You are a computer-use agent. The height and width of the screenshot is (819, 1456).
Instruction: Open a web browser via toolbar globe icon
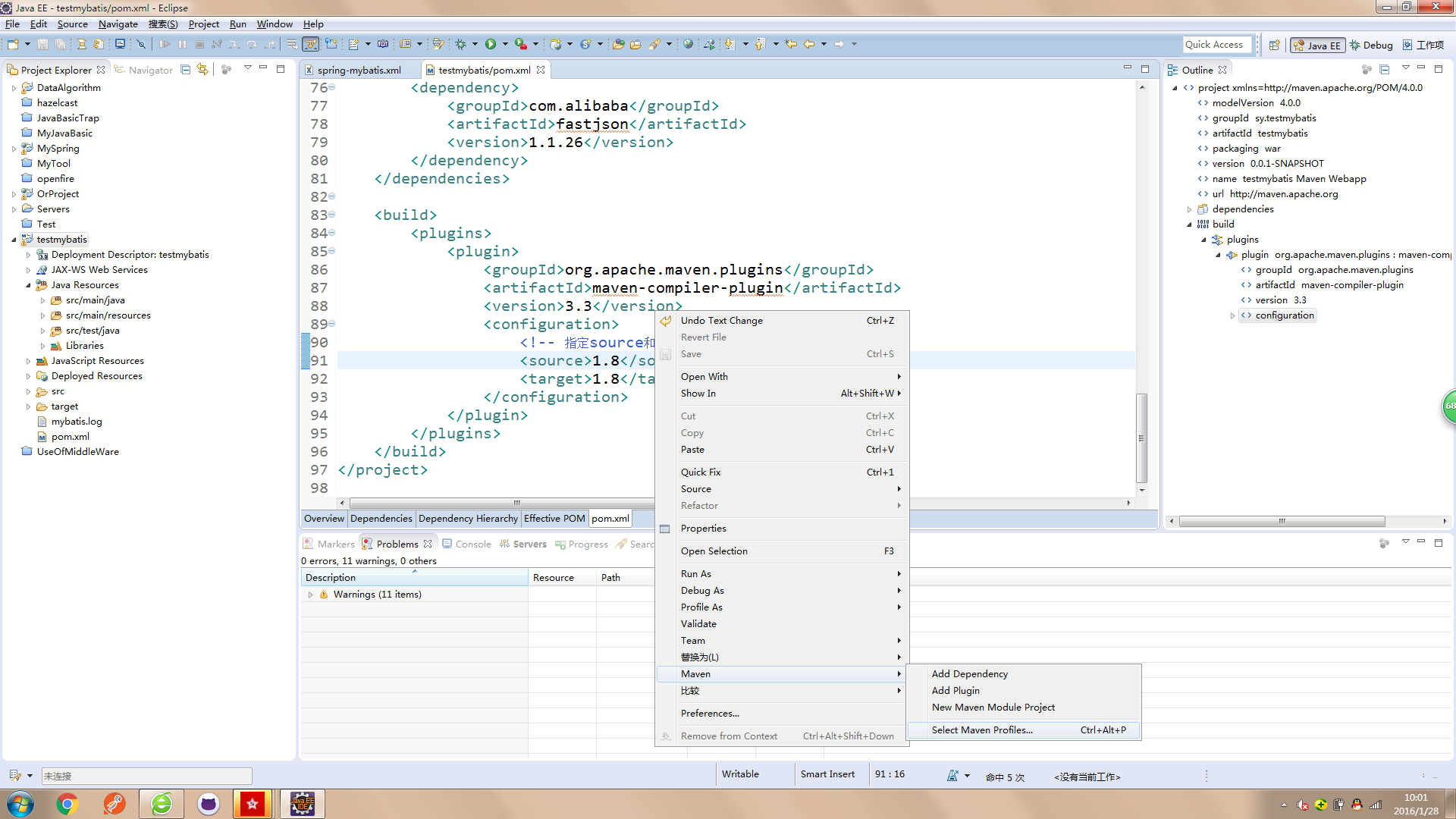(687, 44)
